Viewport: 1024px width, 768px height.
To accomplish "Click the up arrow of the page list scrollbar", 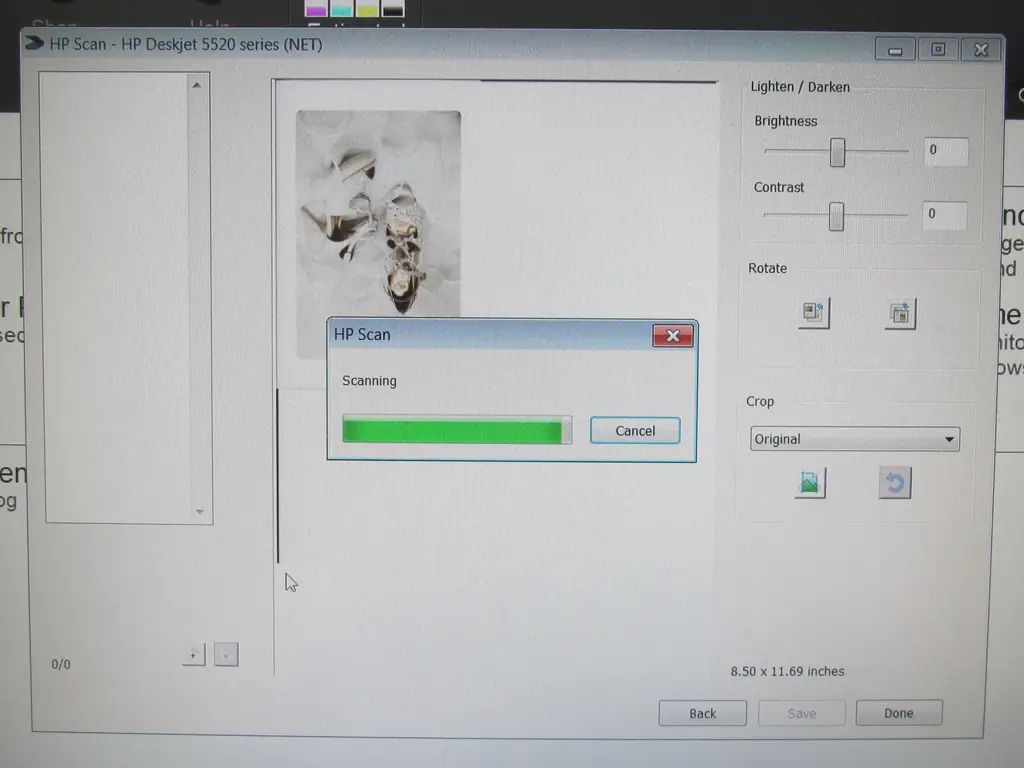I will [197, 85].
